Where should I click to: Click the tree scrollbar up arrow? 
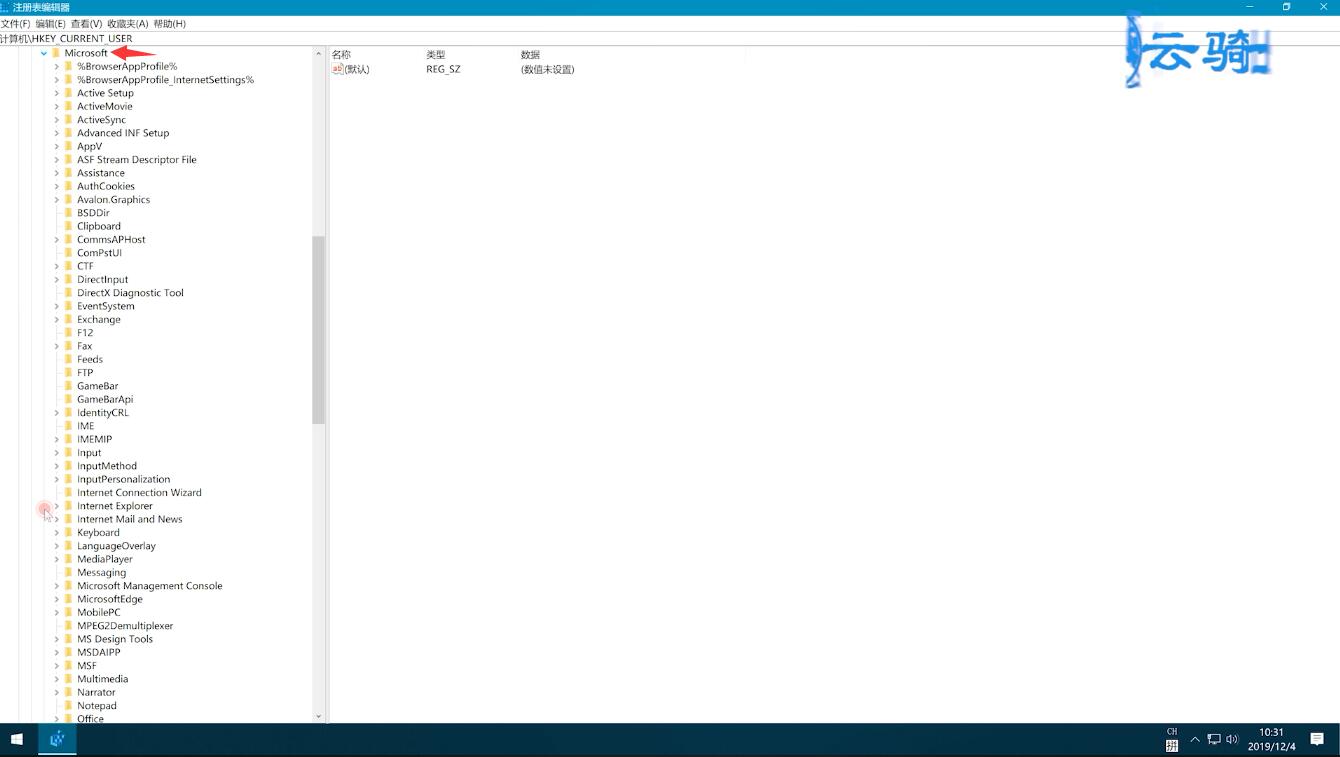click(x=319, y=54)
